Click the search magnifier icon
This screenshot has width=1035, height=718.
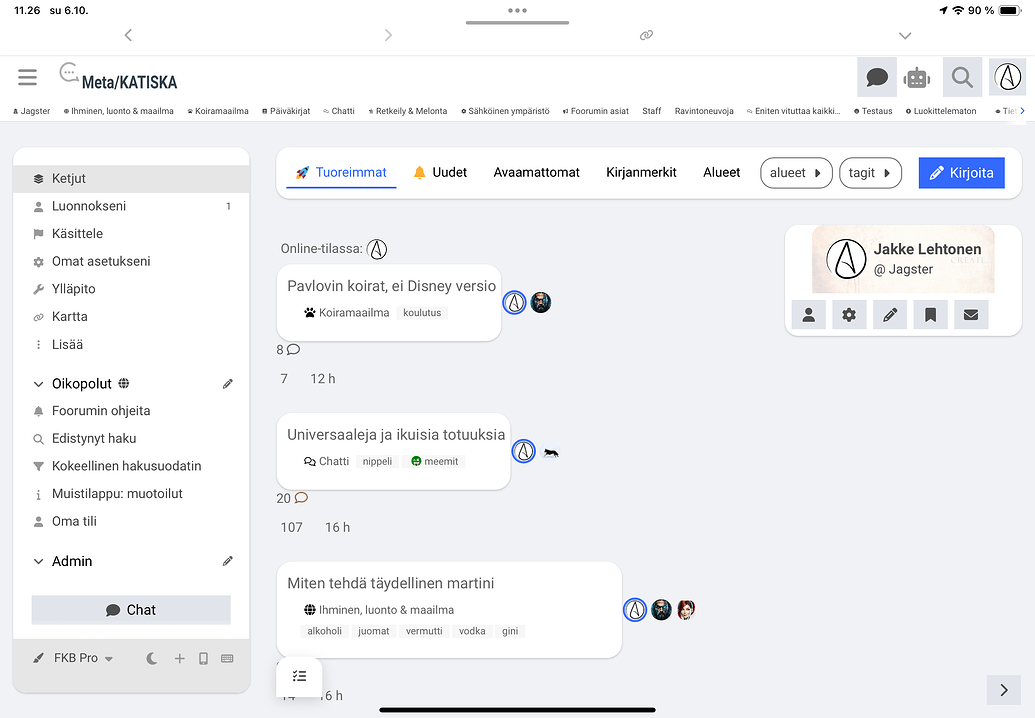pyautogui.click(x=961, y=77)
